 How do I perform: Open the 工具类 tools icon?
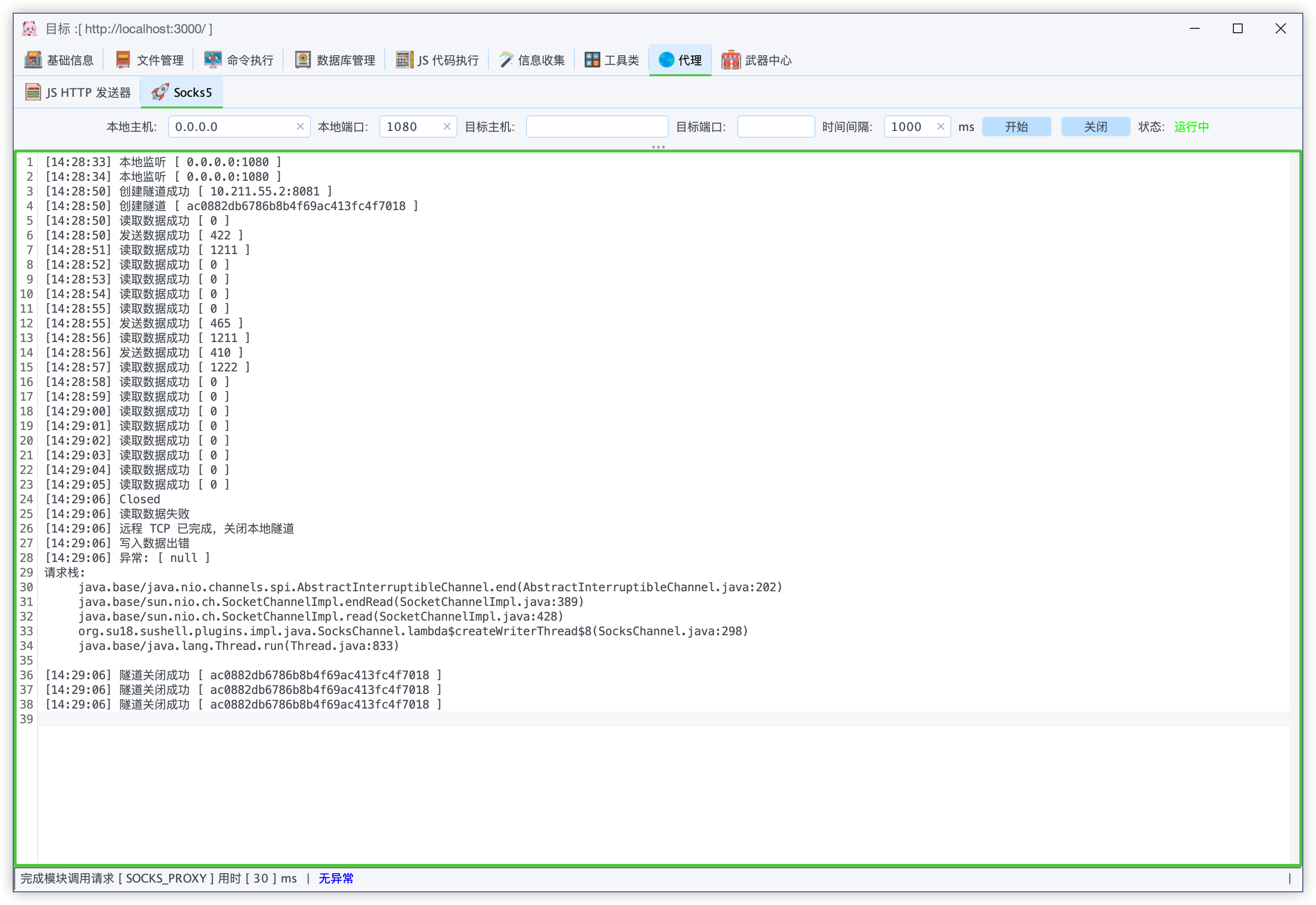click(x=592, y=60)
